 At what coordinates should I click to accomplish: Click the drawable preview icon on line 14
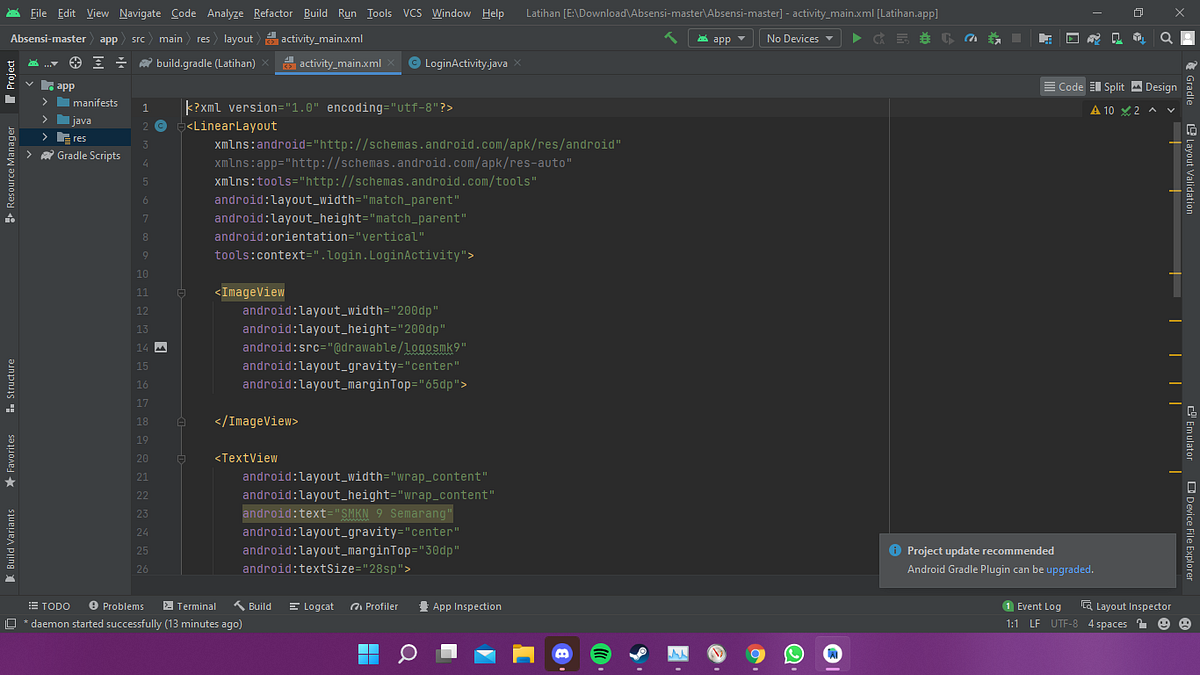click(x=161, y=347)
